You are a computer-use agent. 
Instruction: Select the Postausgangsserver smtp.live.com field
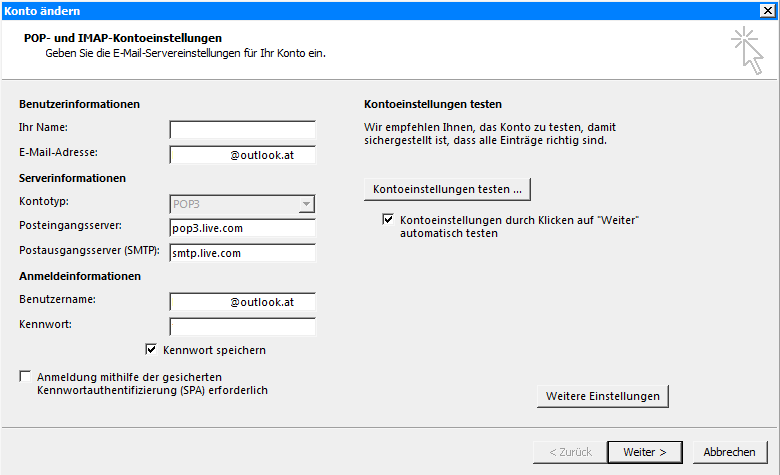pyautogui.click(x=242, y=253)
